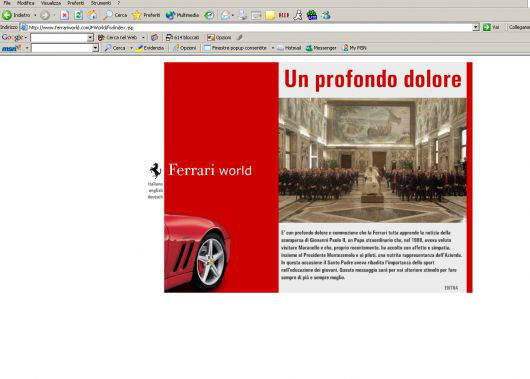The width and height of the screenshot is (530, 379).
Task: Click the Edit page icon beside Print
Action: coord(256,15)
